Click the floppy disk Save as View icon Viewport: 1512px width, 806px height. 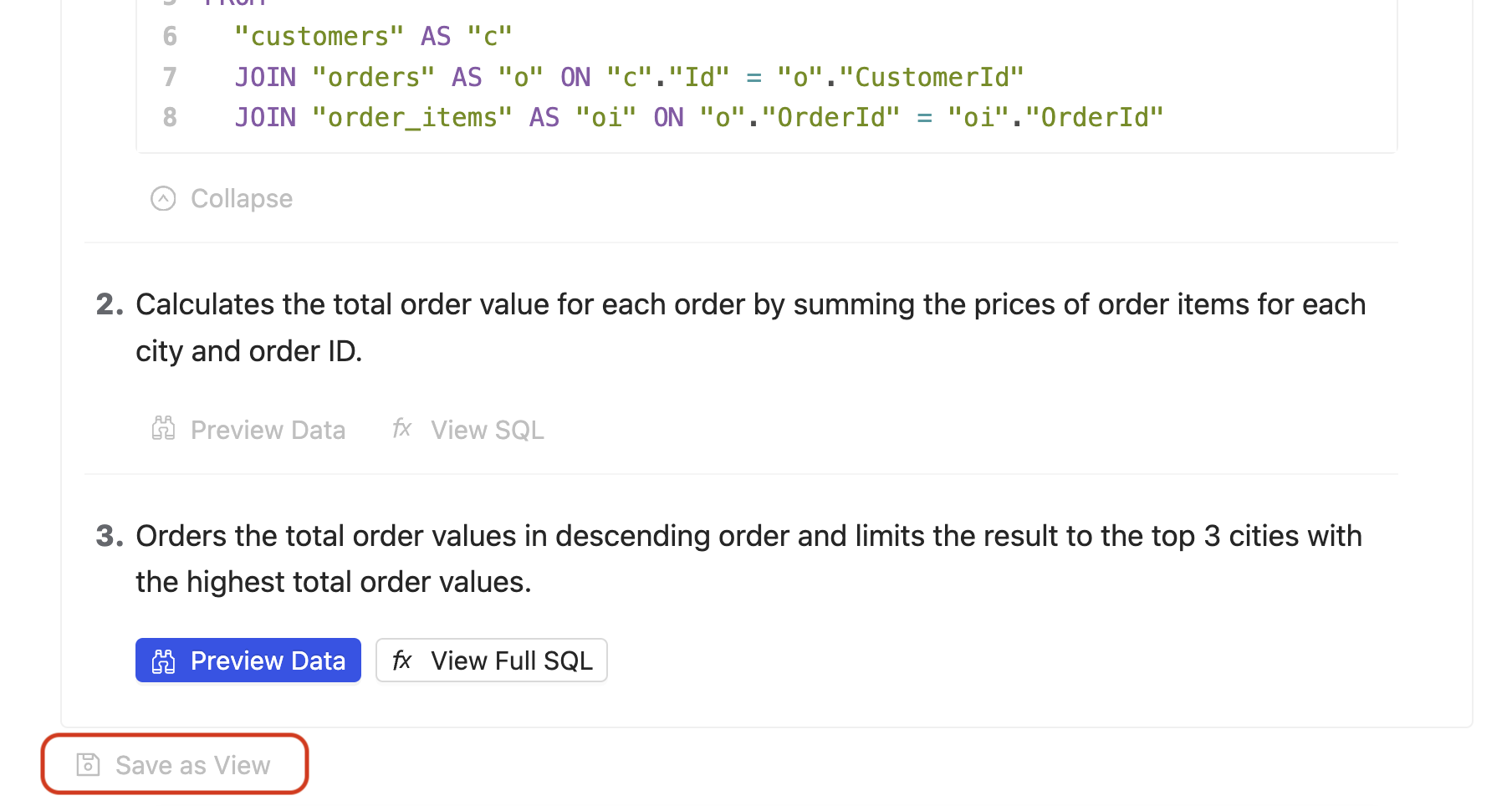(x=88, y=764)
